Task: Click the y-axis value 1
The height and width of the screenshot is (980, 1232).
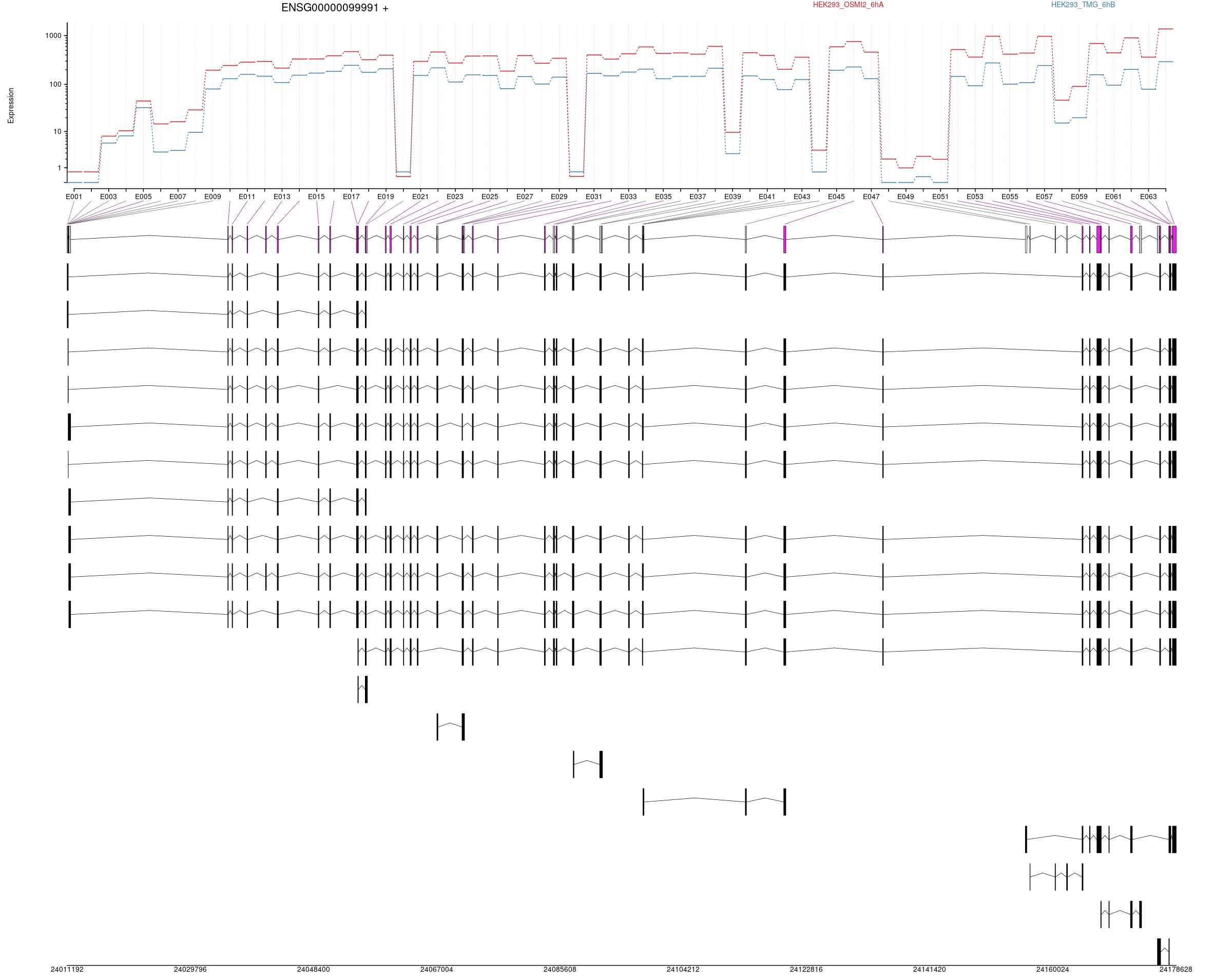Action: pos(59,168)
